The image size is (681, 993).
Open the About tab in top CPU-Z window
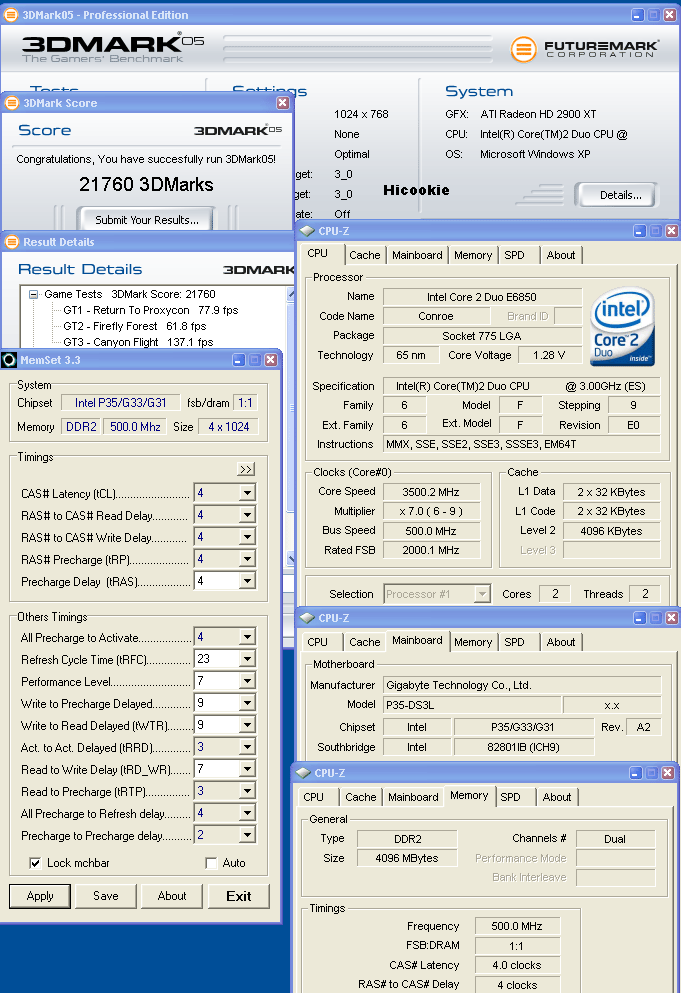tap(561, 255)
